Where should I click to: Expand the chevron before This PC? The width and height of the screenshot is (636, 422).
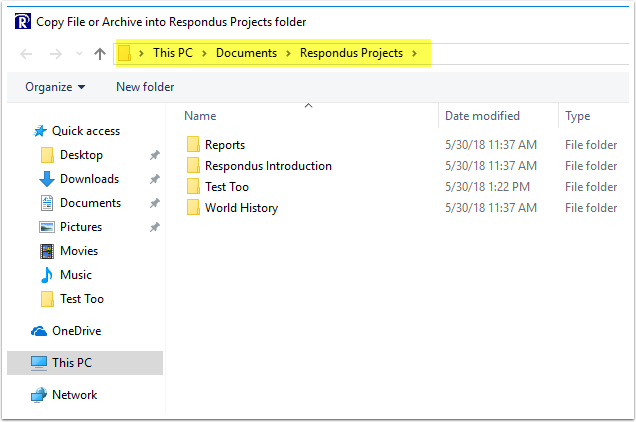coord(141,53)
